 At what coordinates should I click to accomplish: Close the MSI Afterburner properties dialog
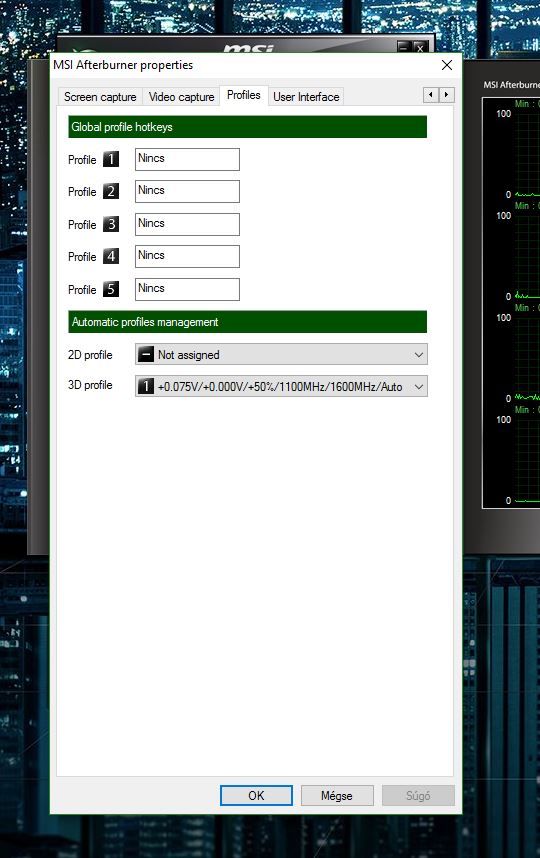click(x=446, y=65)
